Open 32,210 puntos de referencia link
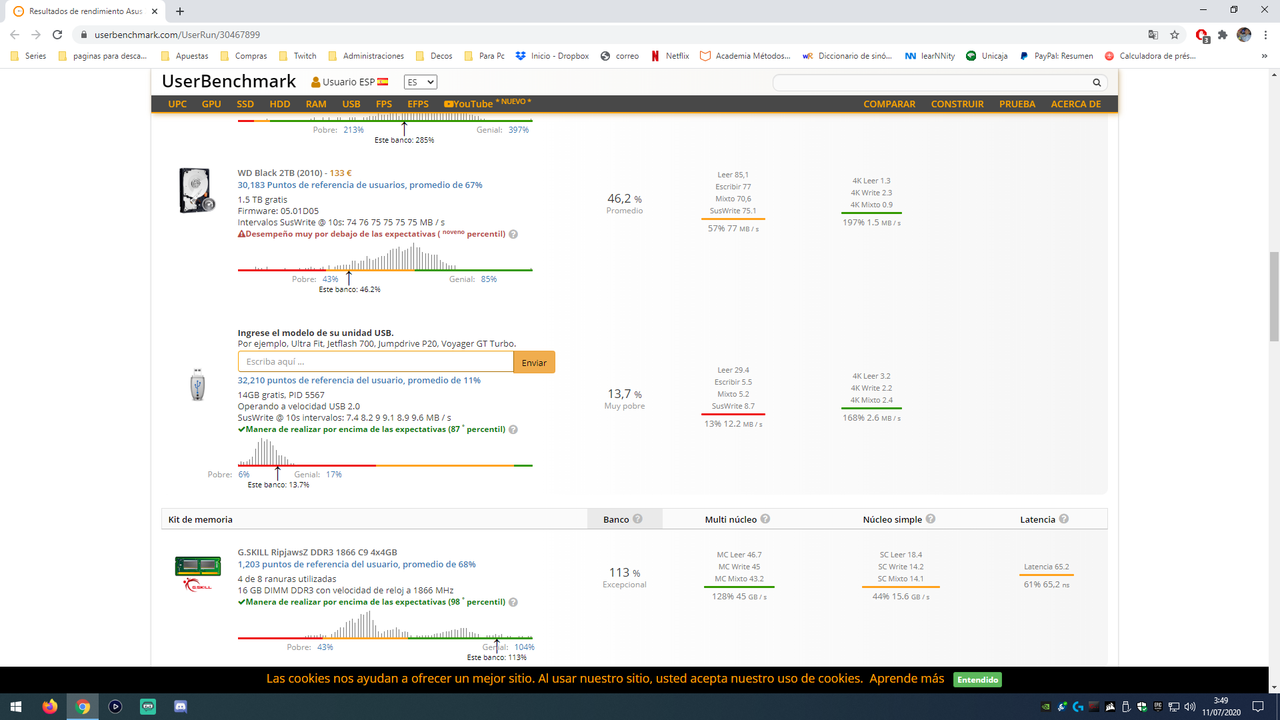This screenshot has height=720, width=1280. tap(359, 380)
